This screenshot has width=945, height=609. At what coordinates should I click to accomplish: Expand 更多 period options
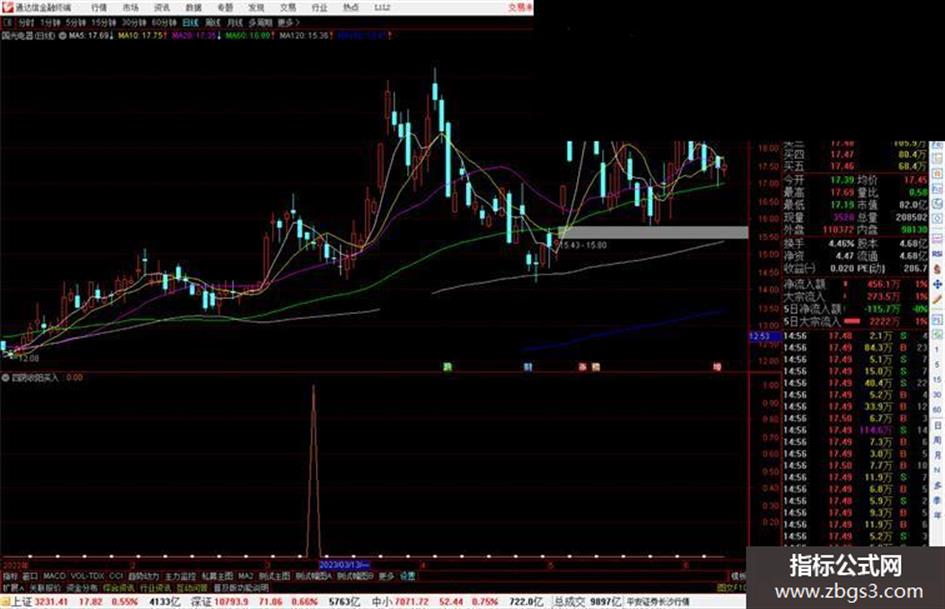click(x=287, y=23)
